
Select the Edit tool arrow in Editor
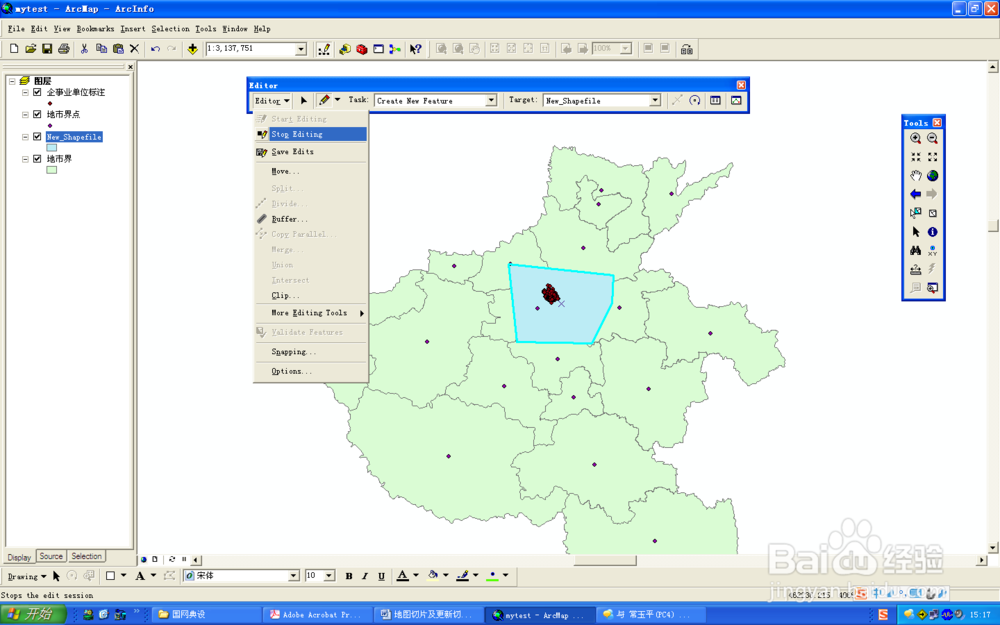click(304, 100)
